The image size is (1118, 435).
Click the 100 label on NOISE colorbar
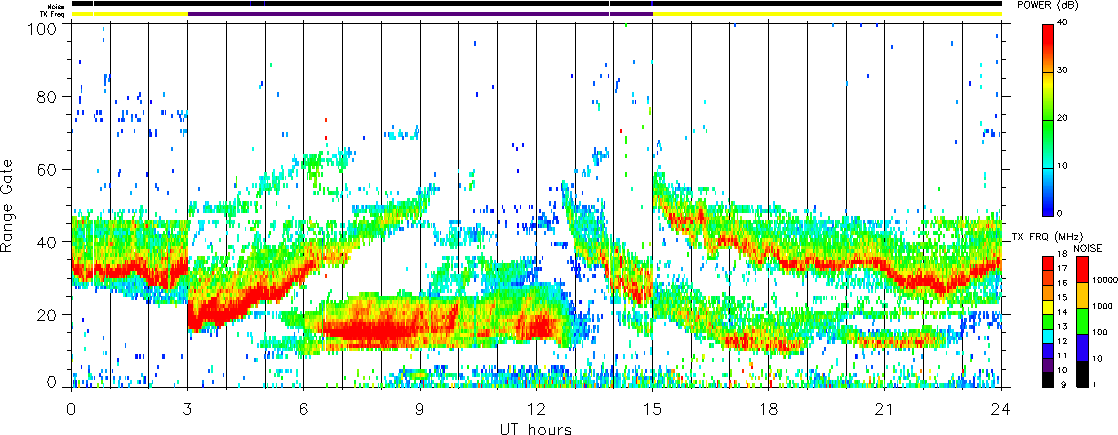pyautogui.click(x=1100, y=332)
